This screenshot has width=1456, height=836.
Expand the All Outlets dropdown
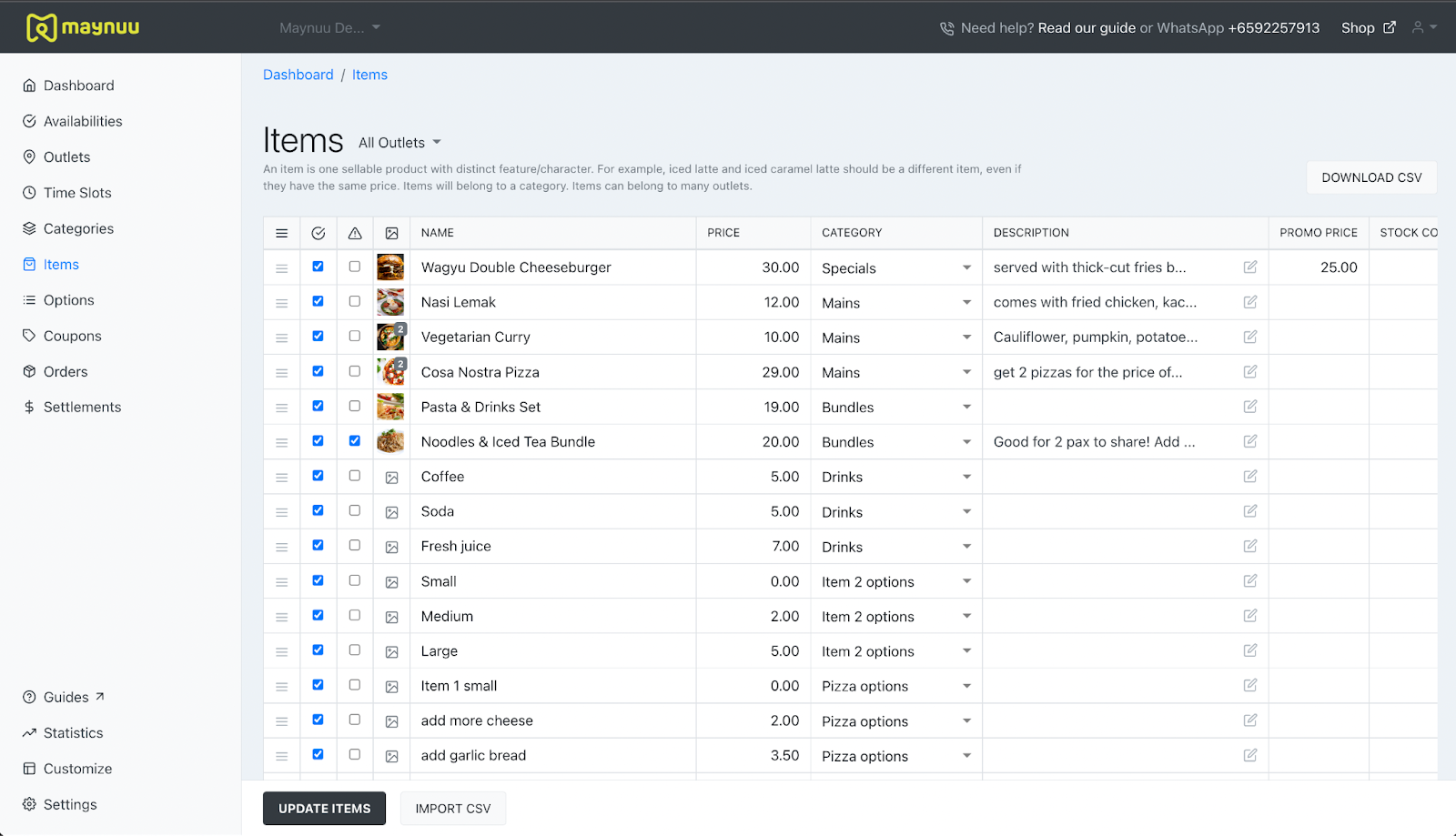399,143
